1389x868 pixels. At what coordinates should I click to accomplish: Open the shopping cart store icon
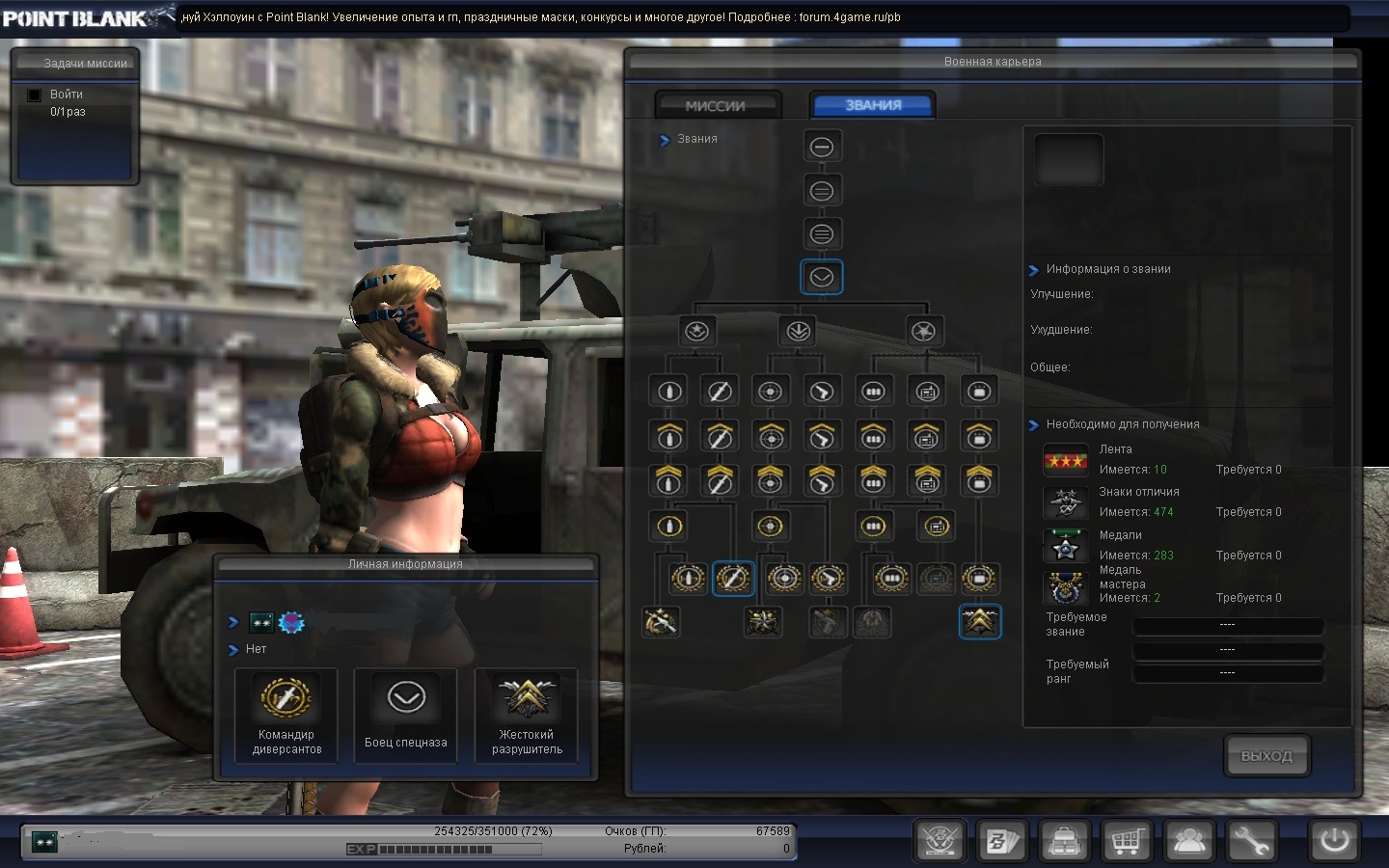coord(1126,841)
